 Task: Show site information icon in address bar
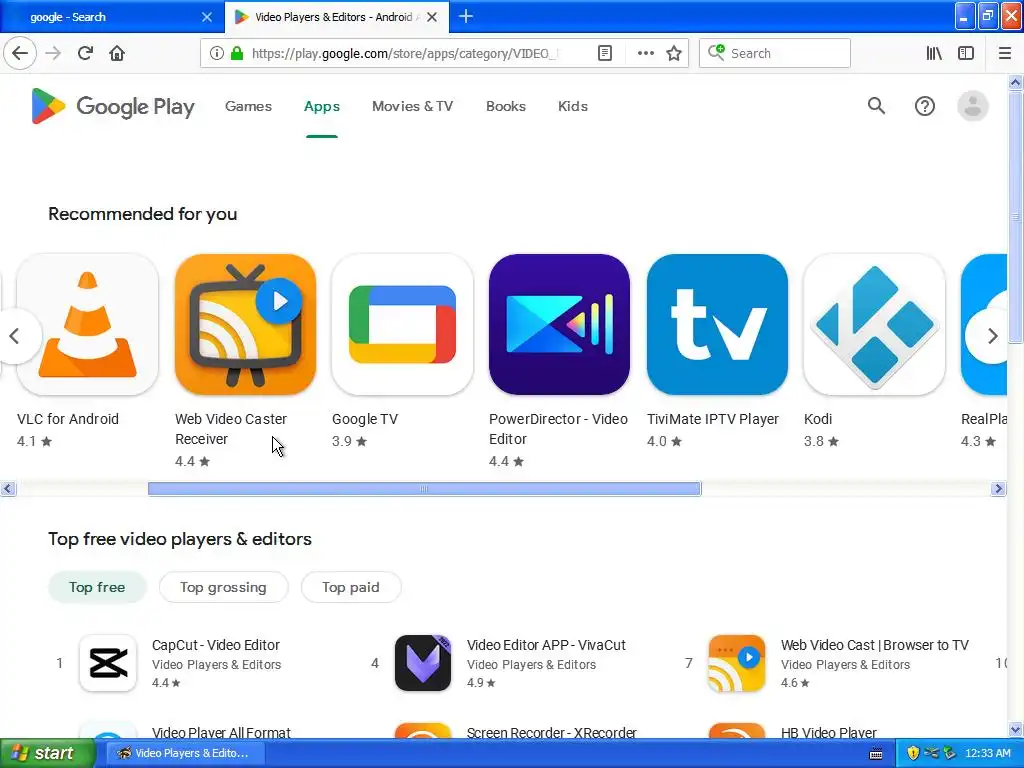pyautogui.click(x=217, y=53)
